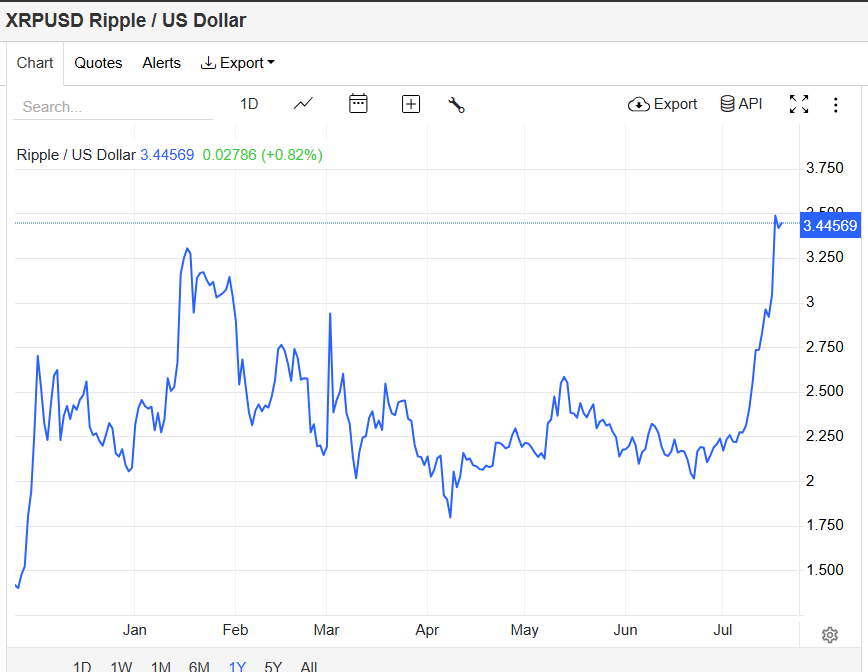This screenshot has width=868, height=672.
Task: Open the wrench chart tools icon
Action: coord(456,105)
